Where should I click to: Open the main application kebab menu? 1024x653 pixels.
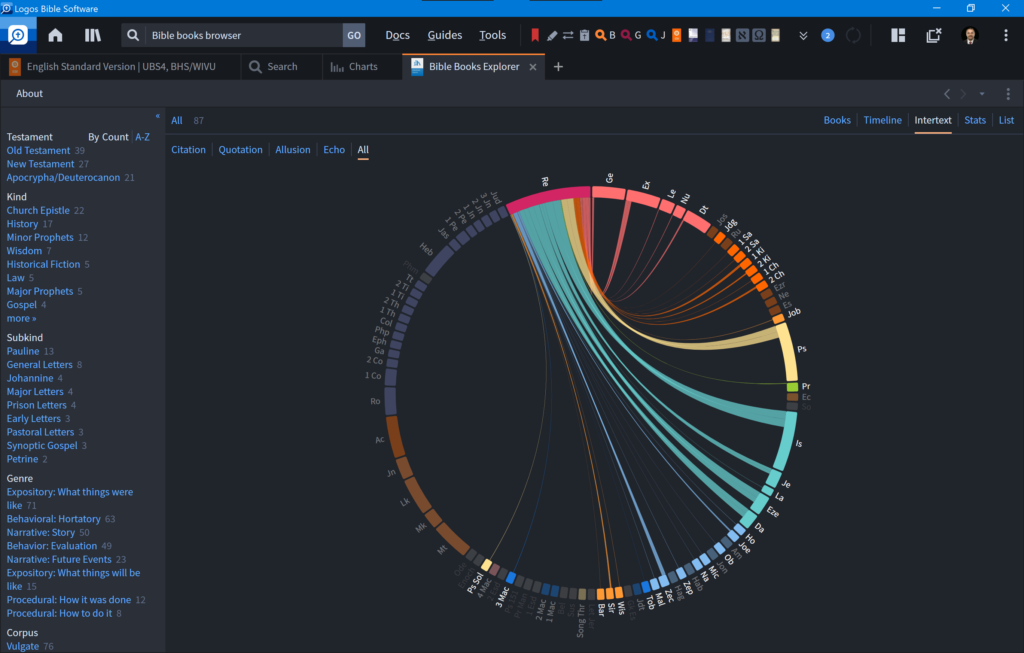click(1006, 35)
